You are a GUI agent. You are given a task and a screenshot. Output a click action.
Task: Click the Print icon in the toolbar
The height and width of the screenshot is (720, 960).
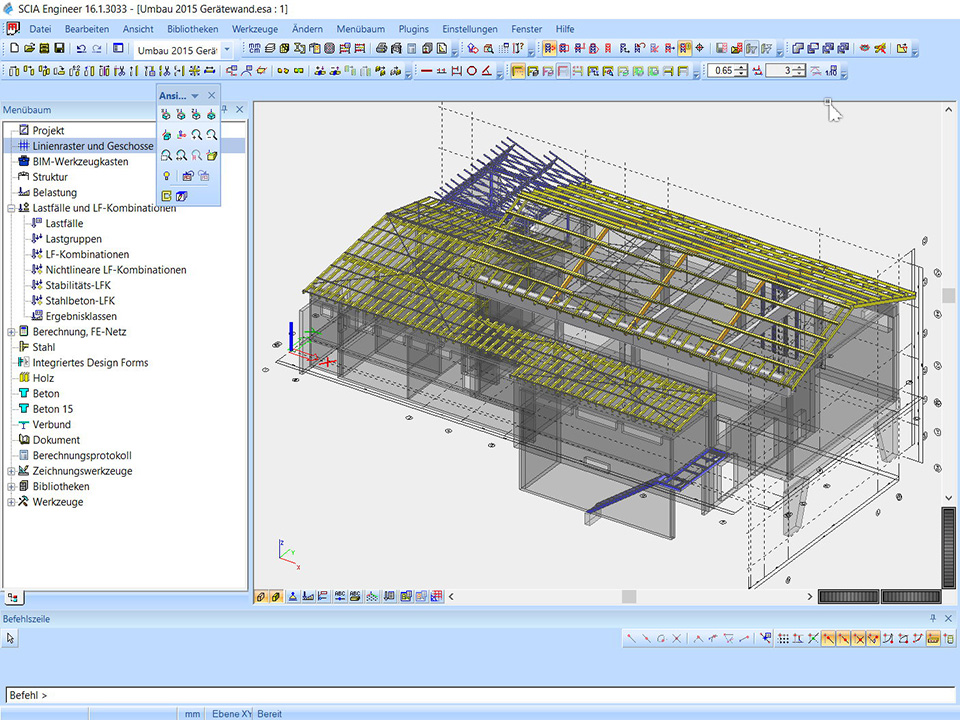pos(382,48)
